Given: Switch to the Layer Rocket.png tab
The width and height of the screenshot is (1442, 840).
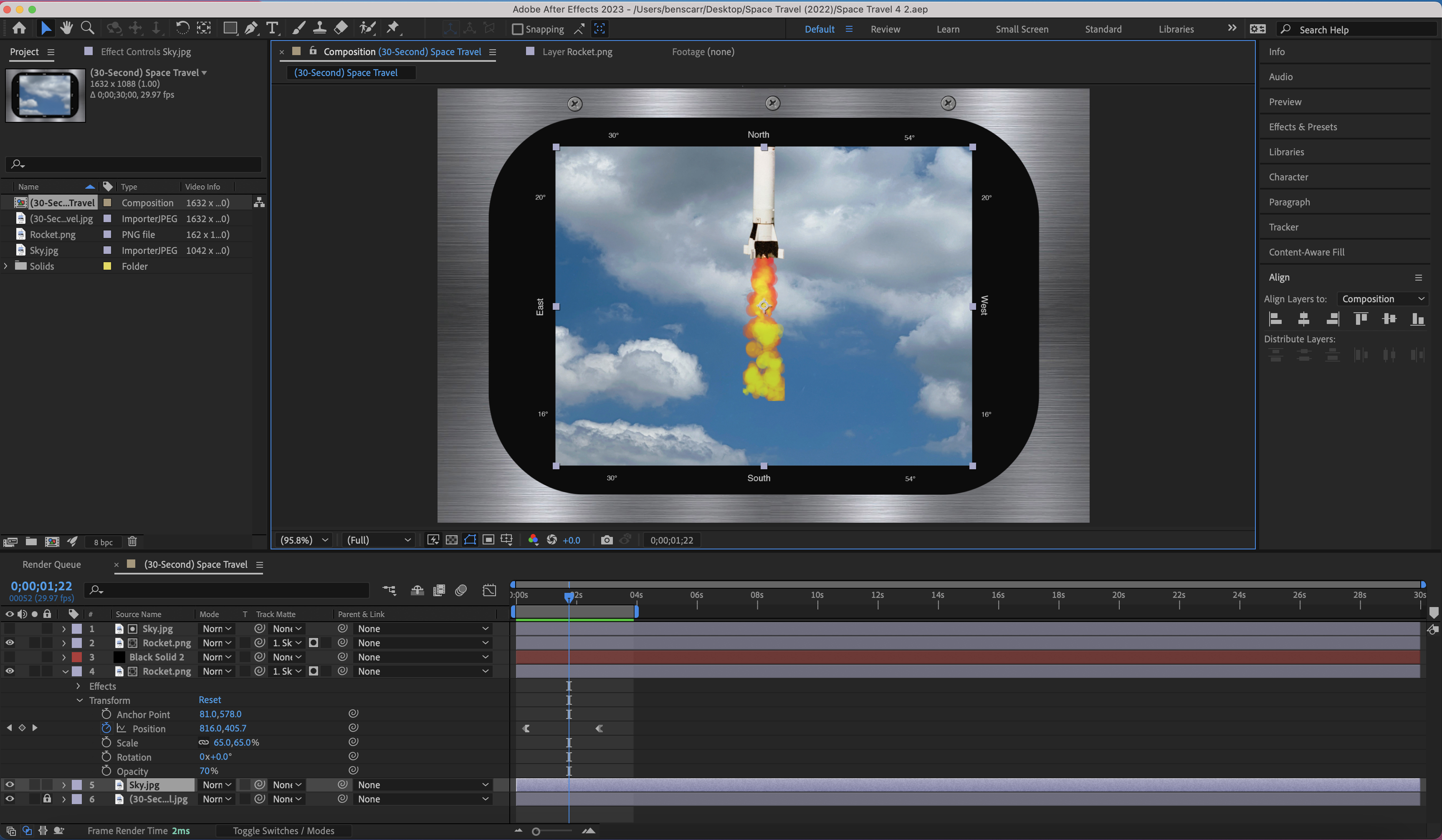Looking at the screenshot, I should pos(577,51).
